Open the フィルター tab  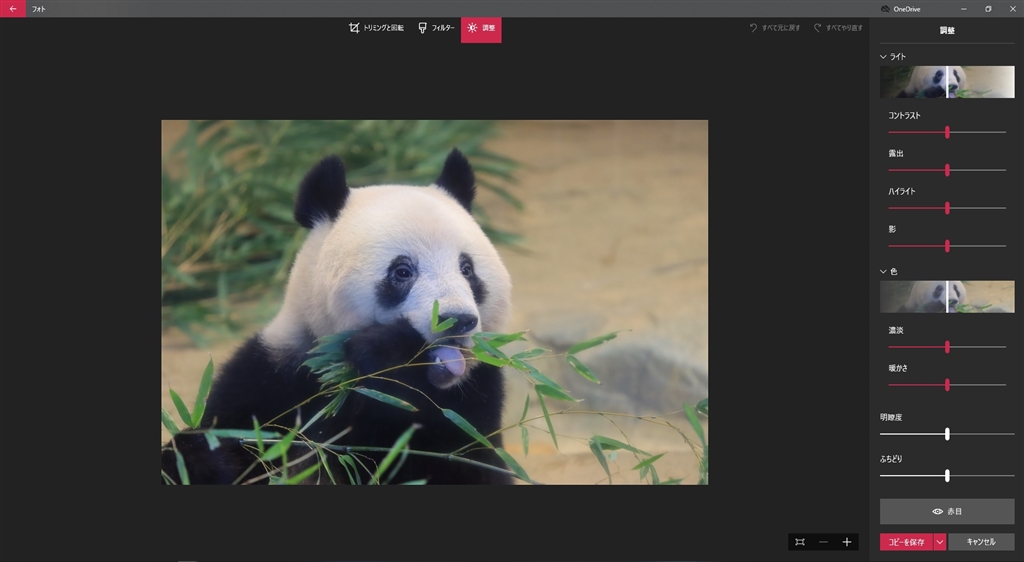click(436, 28)
